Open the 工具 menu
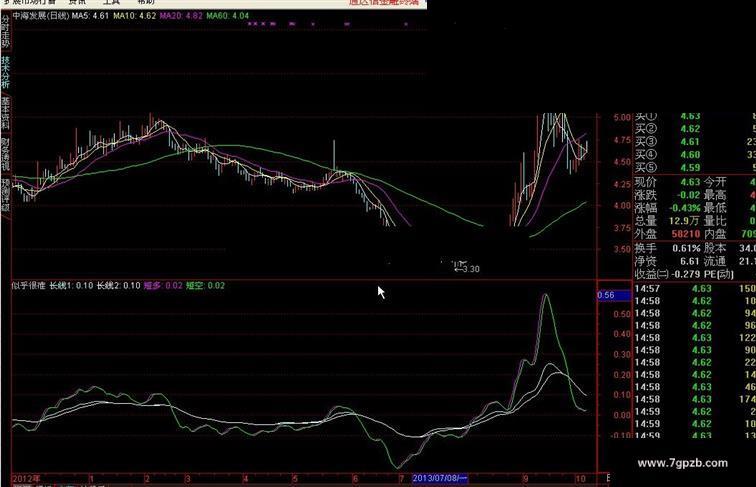This screenshot has height=487, width=756. (x=111, y=2)
